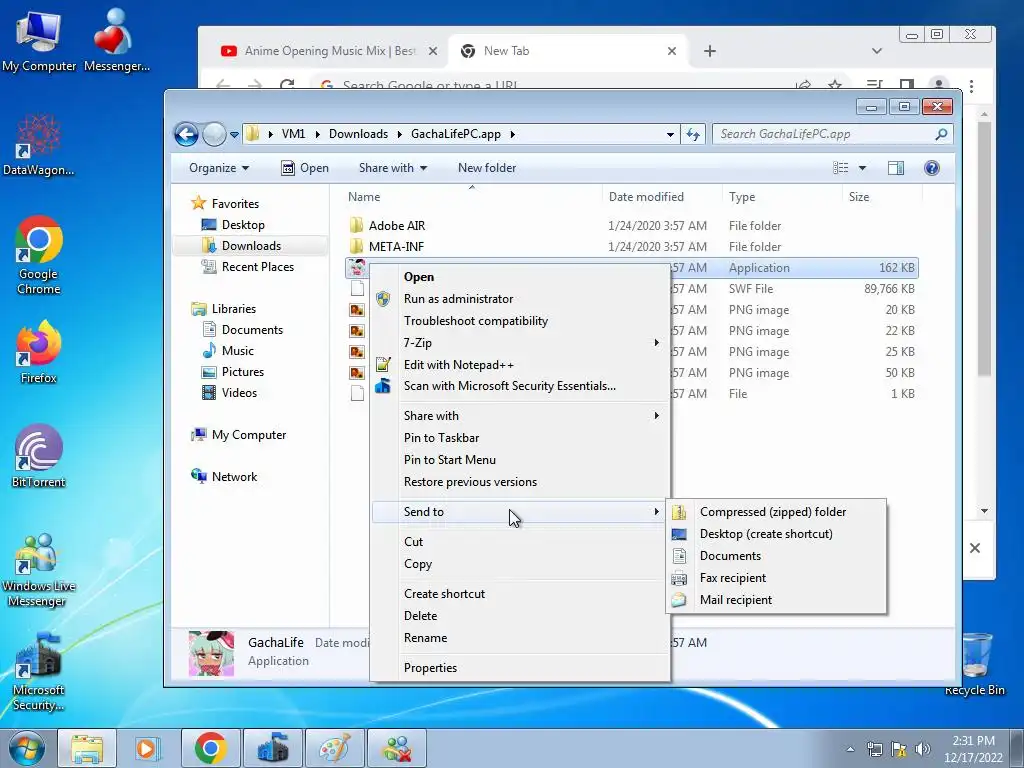Open Microsoft Security desktop shortcut

[x=39, y=671]
